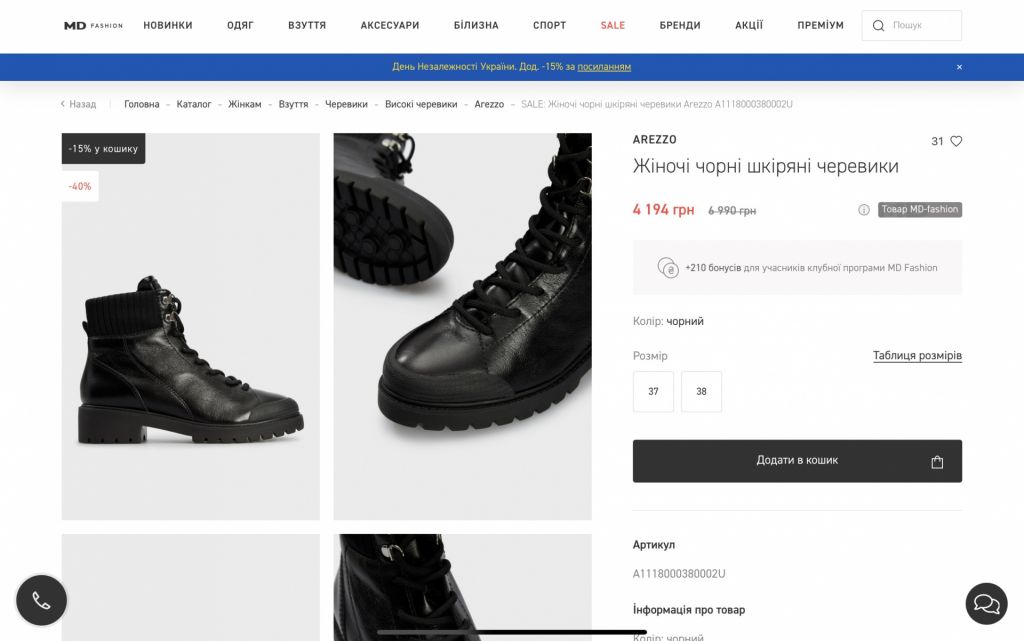Open the Одяг menu
The width and height of the screenshot is (1024, 641).
240,25
